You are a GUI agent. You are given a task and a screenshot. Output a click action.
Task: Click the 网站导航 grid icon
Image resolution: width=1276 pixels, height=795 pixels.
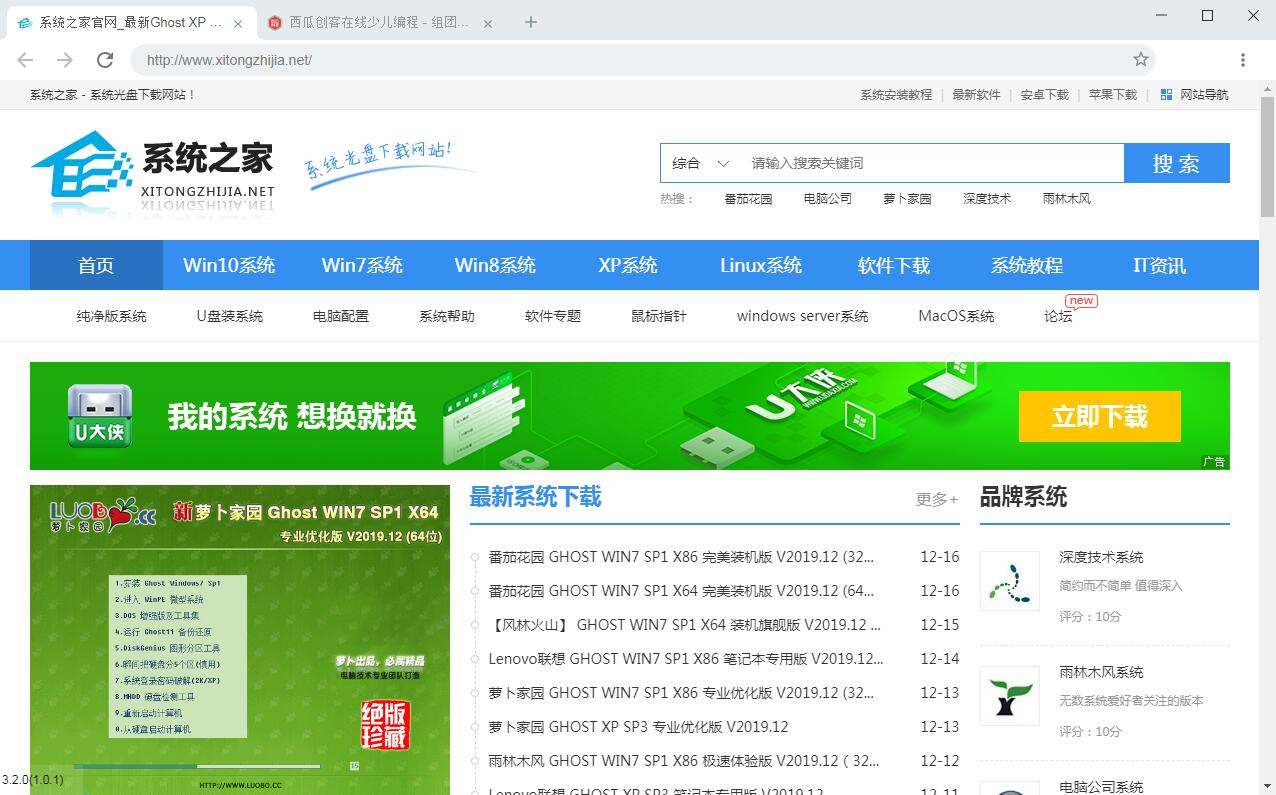point(1166,94)
